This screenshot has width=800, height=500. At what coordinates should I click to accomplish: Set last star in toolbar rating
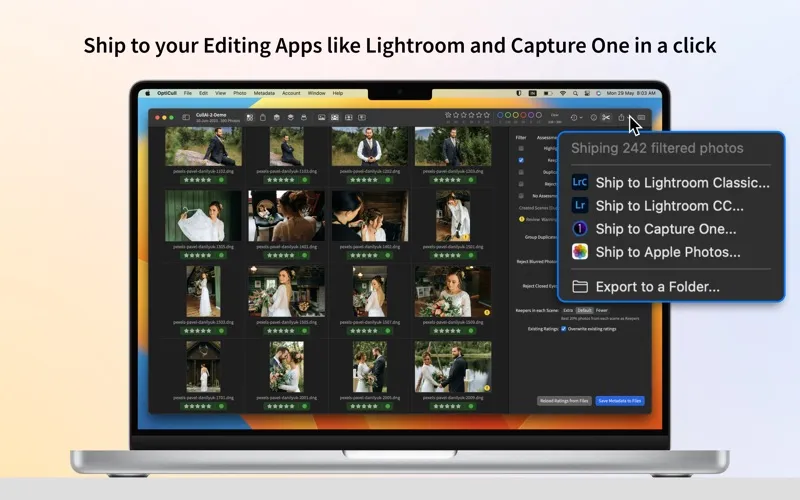point(487,115)
